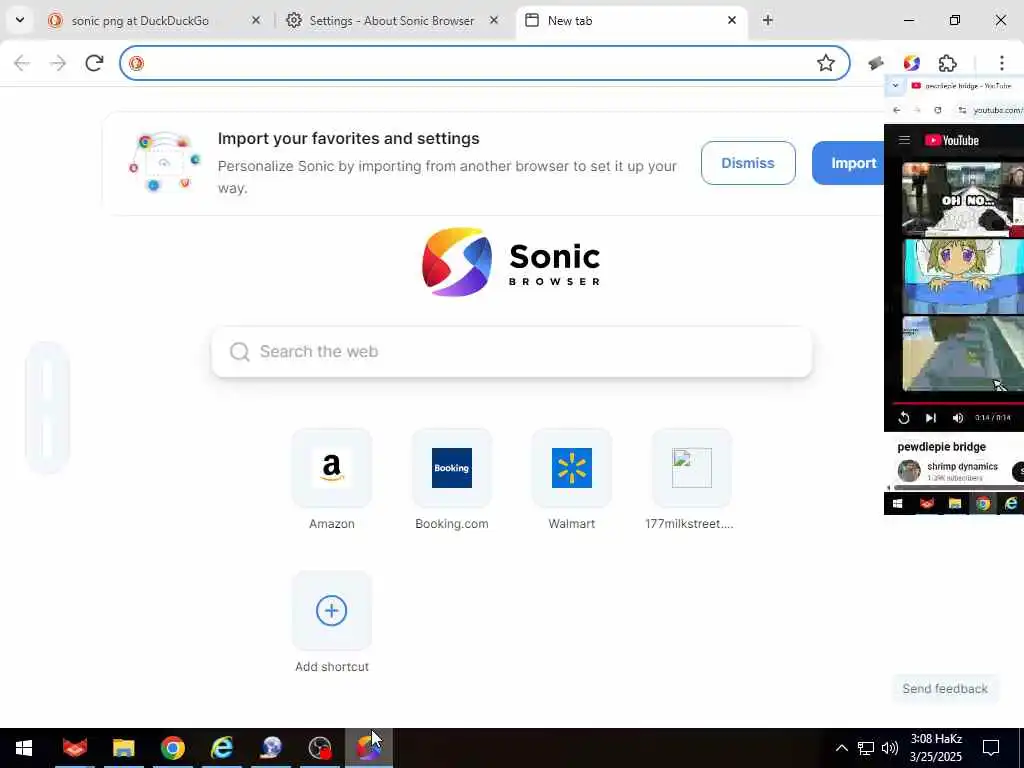Select the New tab tab
Viewport: 1024px width, 768px height.
(569, 21)
